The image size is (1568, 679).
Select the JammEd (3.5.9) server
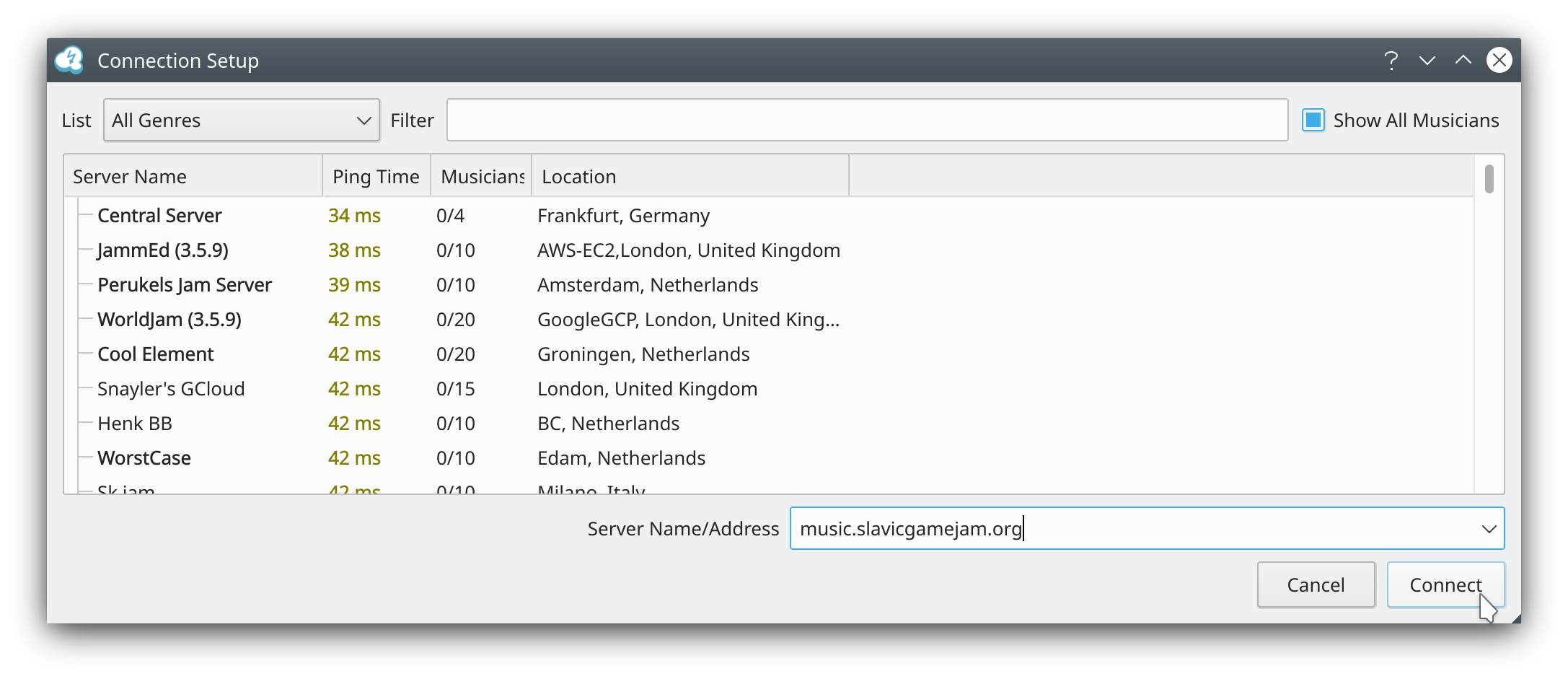[163, 250]
